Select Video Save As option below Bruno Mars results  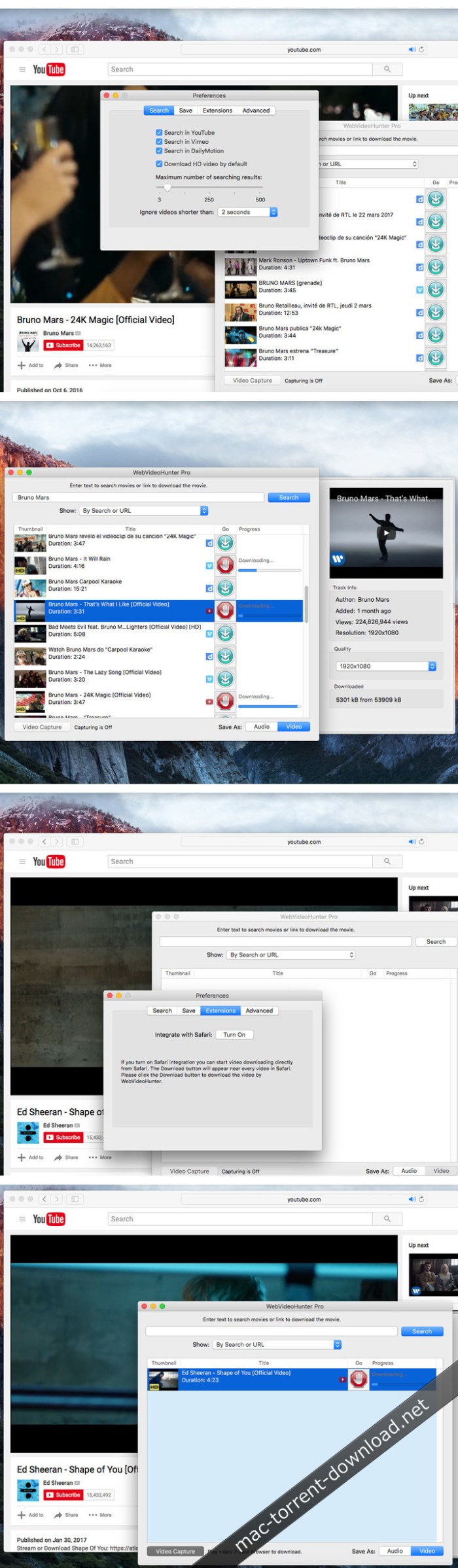(294, 726)
